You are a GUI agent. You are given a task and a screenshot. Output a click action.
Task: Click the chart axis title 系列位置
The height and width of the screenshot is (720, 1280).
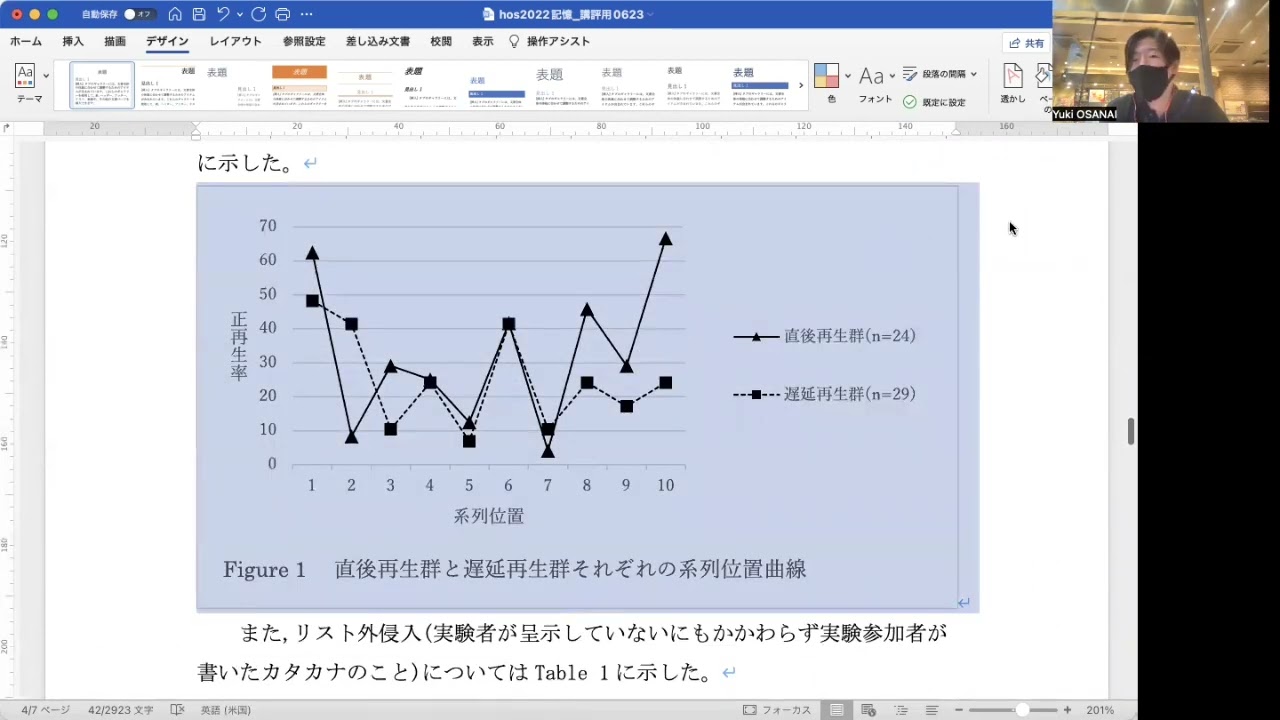pyautogui.click(x=488, y=516)
